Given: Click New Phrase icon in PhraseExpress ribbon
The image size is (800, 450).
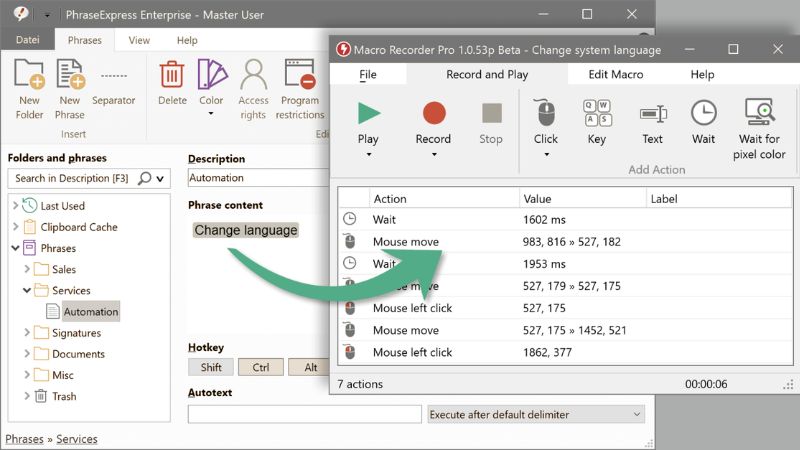Looking at the screenshot, I should (x=70, y=74).
